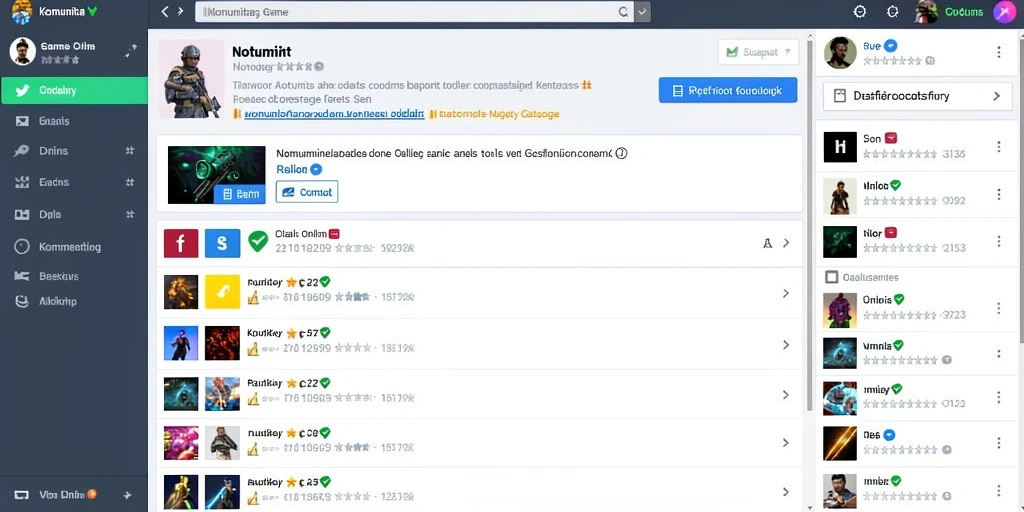Click the yellow square icon in second row
The width and height of the screenshot is (1024, 512).
click(x=223, y=291)
